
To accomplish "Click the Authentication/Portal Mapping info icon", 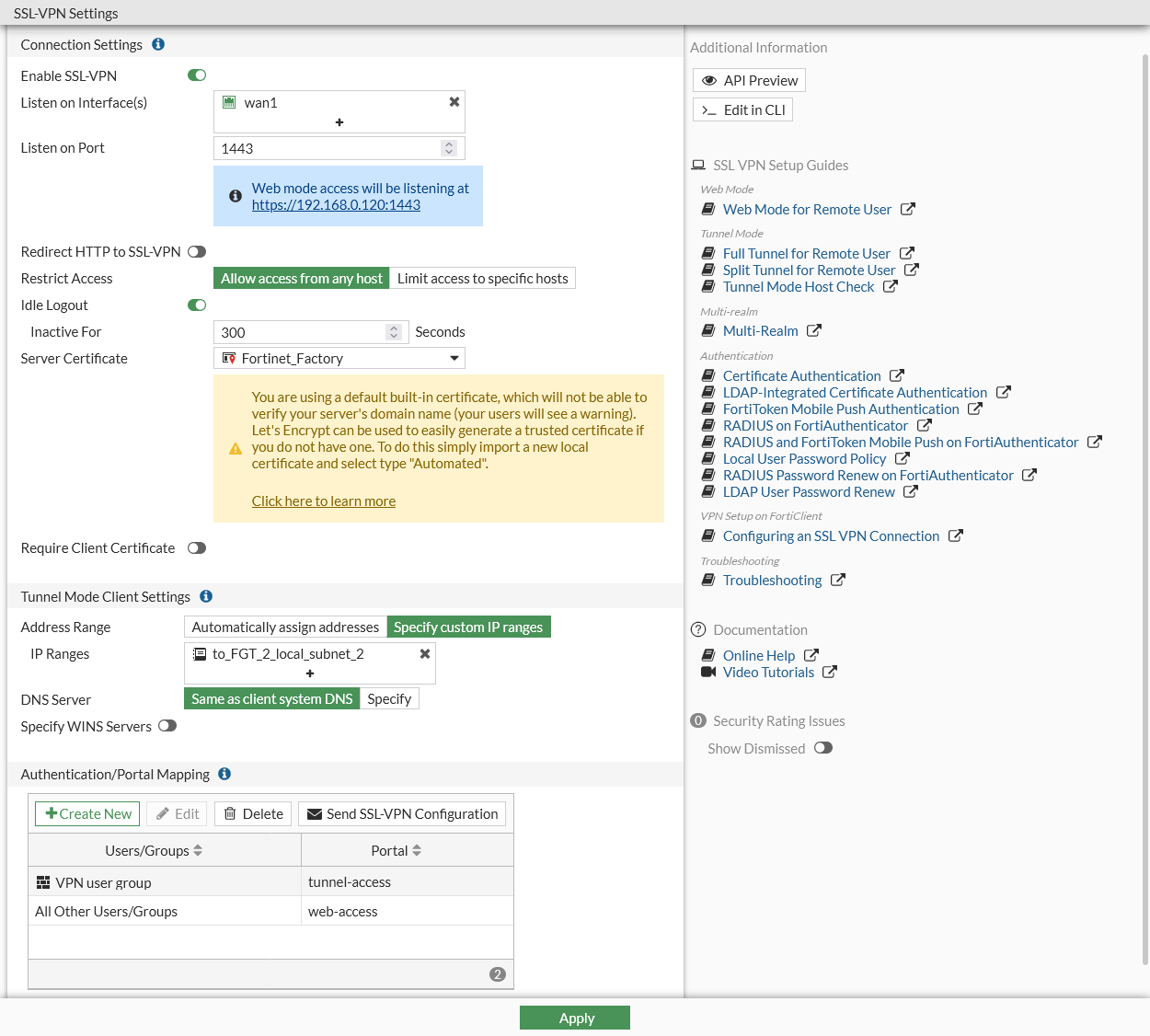I will tap(224, 774).
